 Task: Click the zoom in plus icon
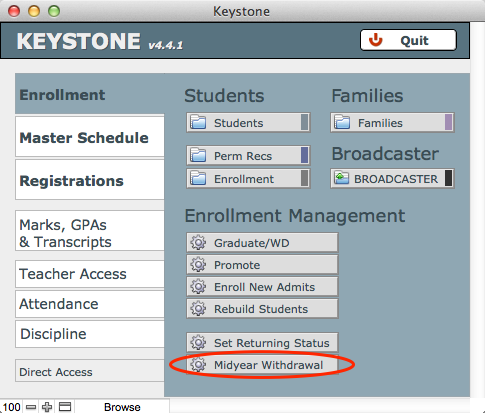(x=47, y=407)
